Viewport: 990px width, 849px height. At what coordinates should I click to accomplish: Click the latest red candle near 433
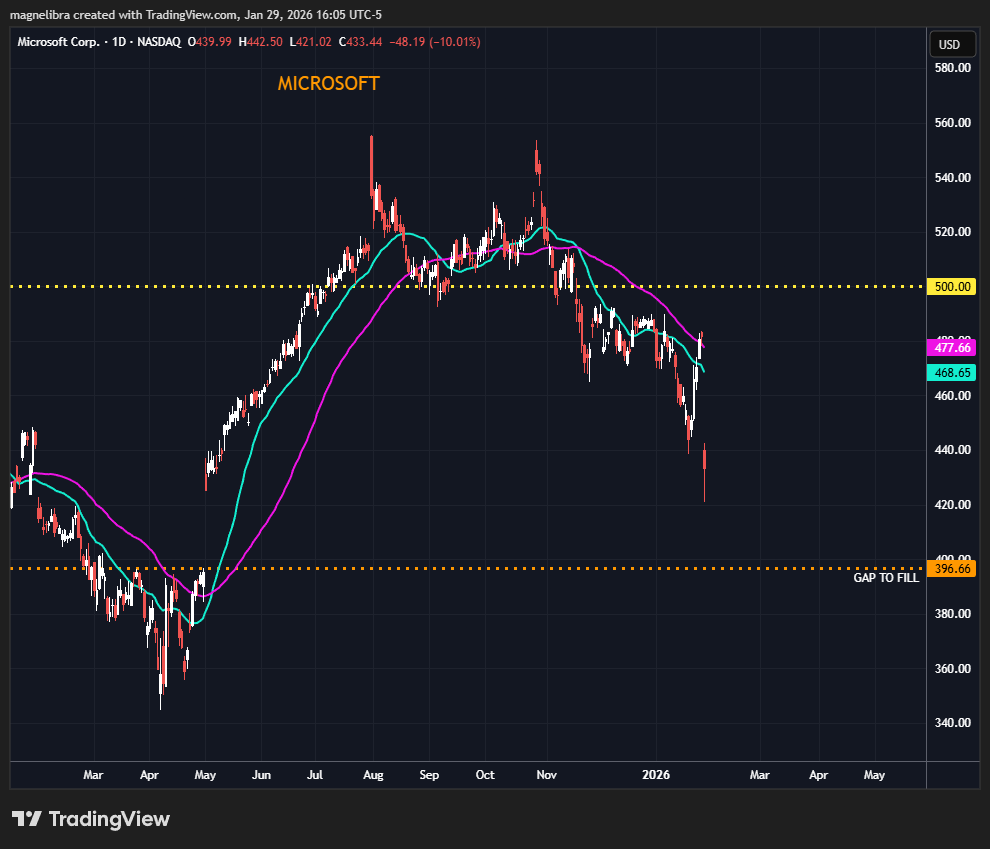pos(705,472)
